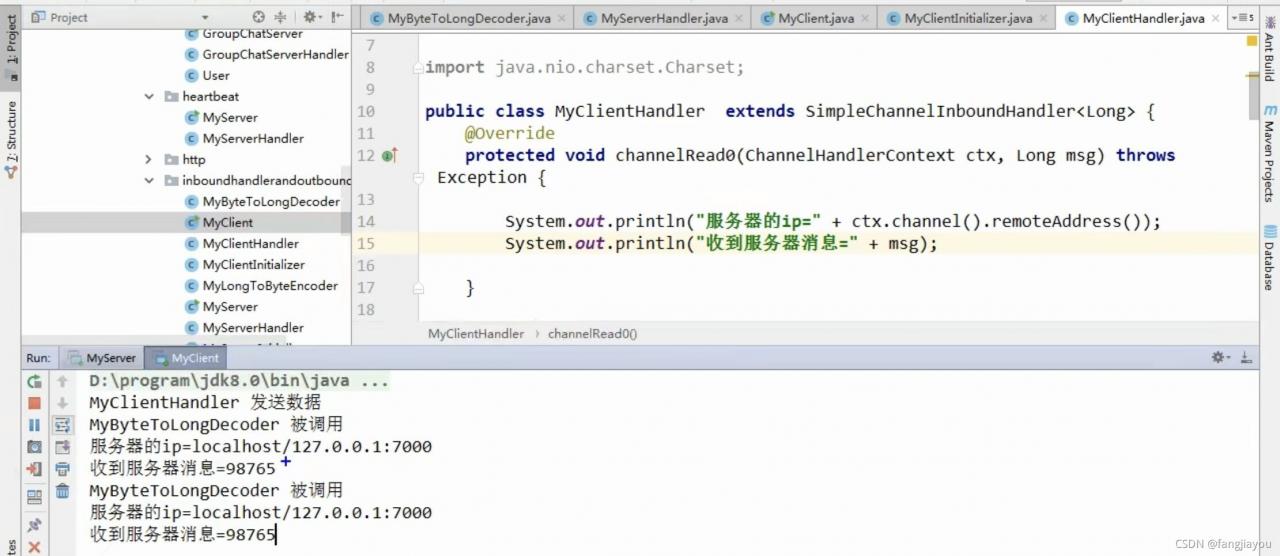Select MyByteToLongDecoder in Project tree

[x=263, y=201]
